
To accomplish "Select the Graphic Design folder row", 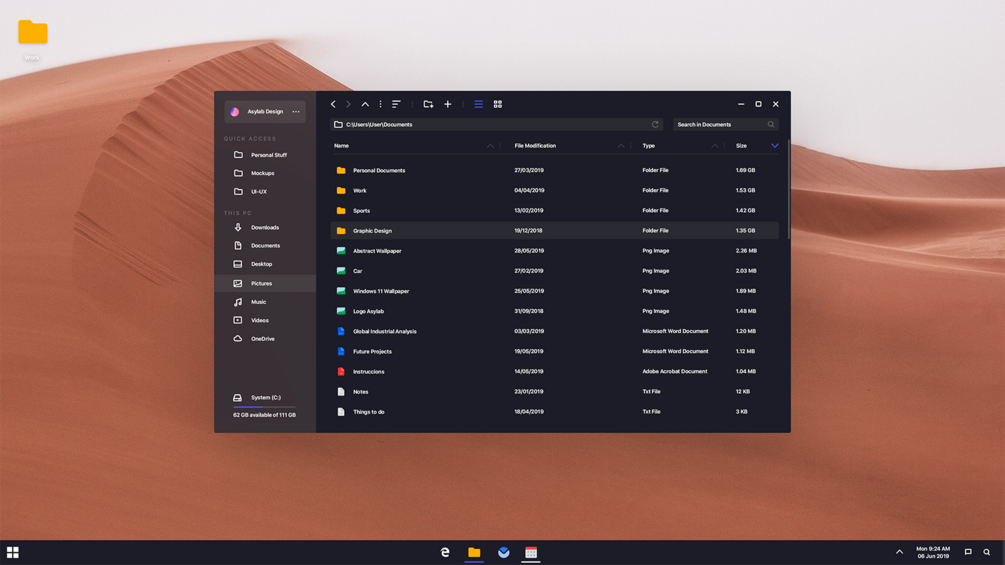I will click(554, 231).
